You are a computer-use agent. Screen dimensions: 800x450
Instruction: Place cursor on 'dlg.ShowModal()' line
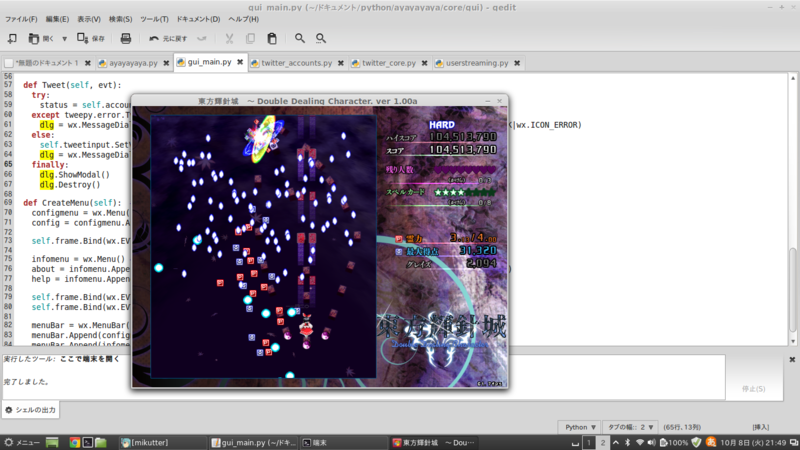click(x=74, y=174)
